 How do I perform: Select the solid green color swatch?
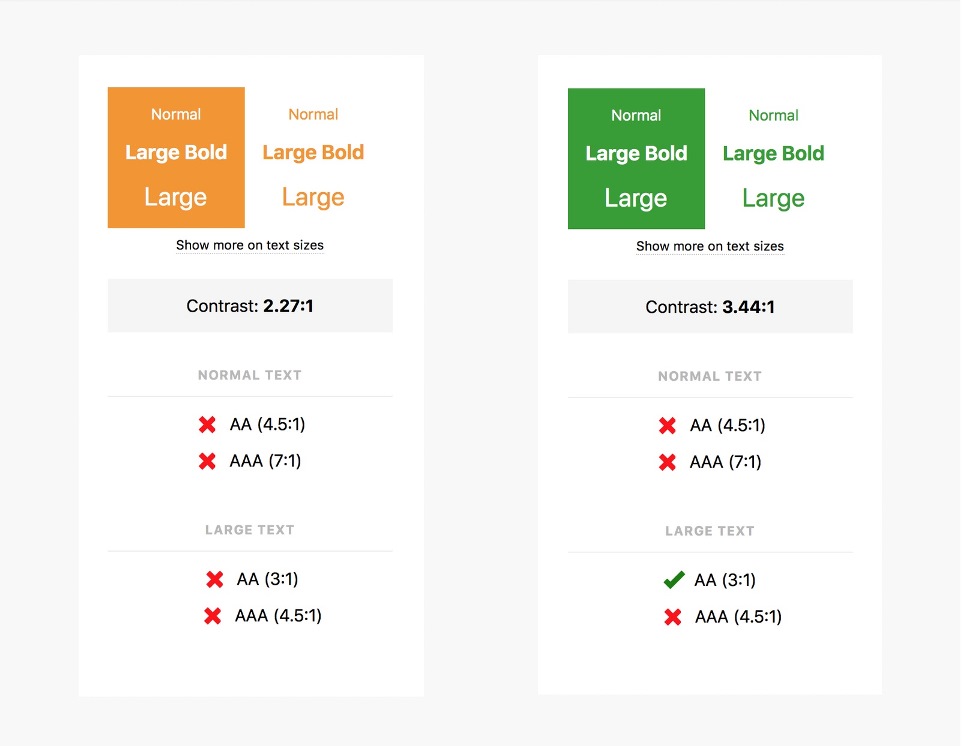(636, 158)
